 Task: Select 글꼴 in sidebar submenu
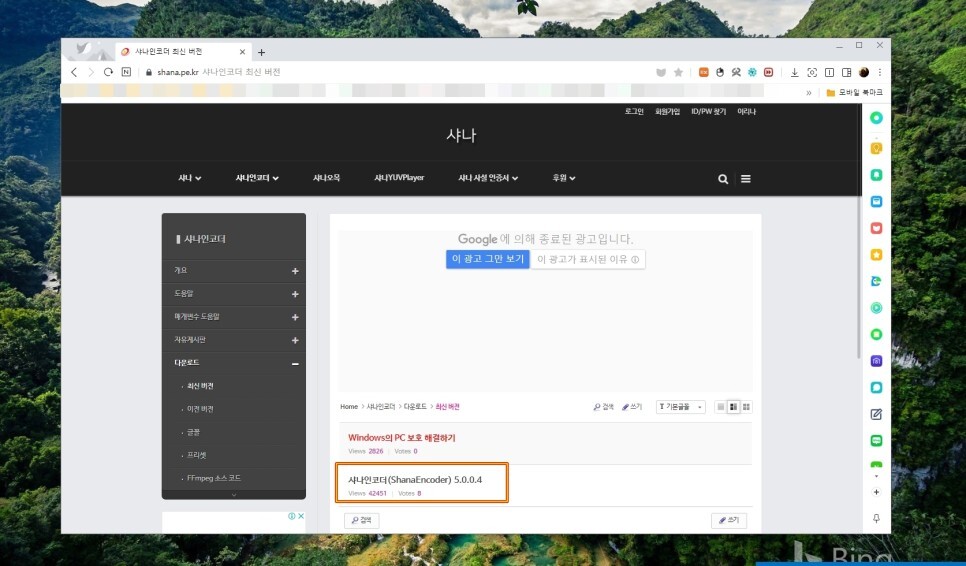[193, 432]
